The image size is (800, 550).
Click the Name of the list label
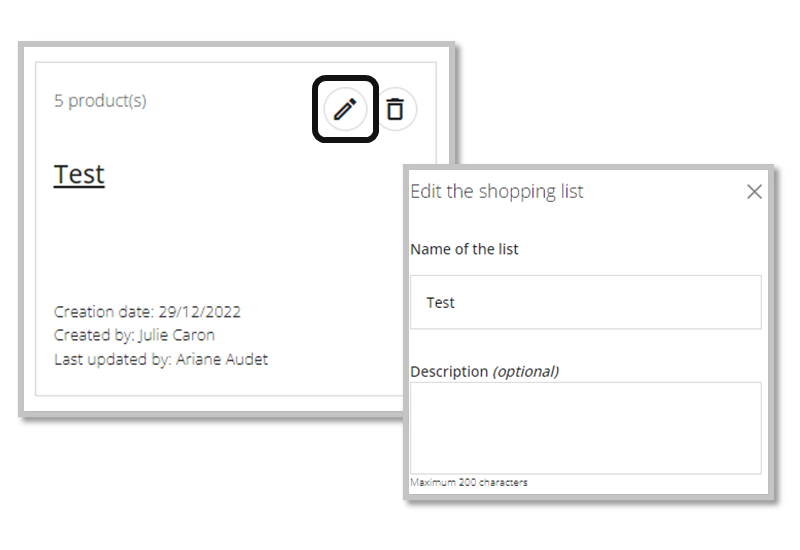[464, 249]
